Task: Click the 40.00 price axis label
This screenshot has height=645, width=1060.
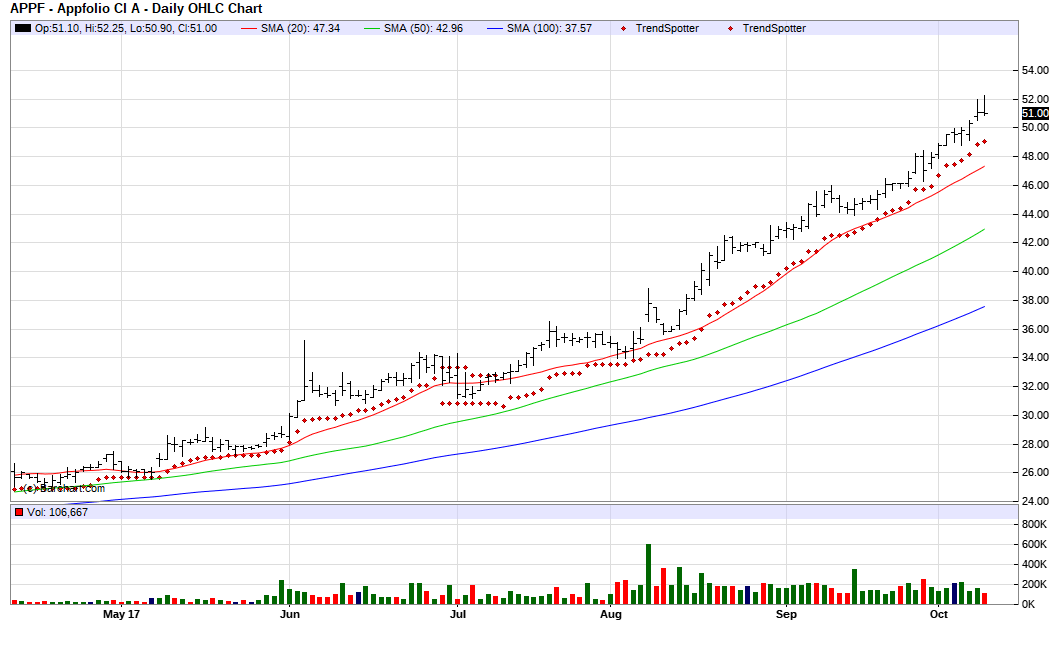Action: [1035, 271]
